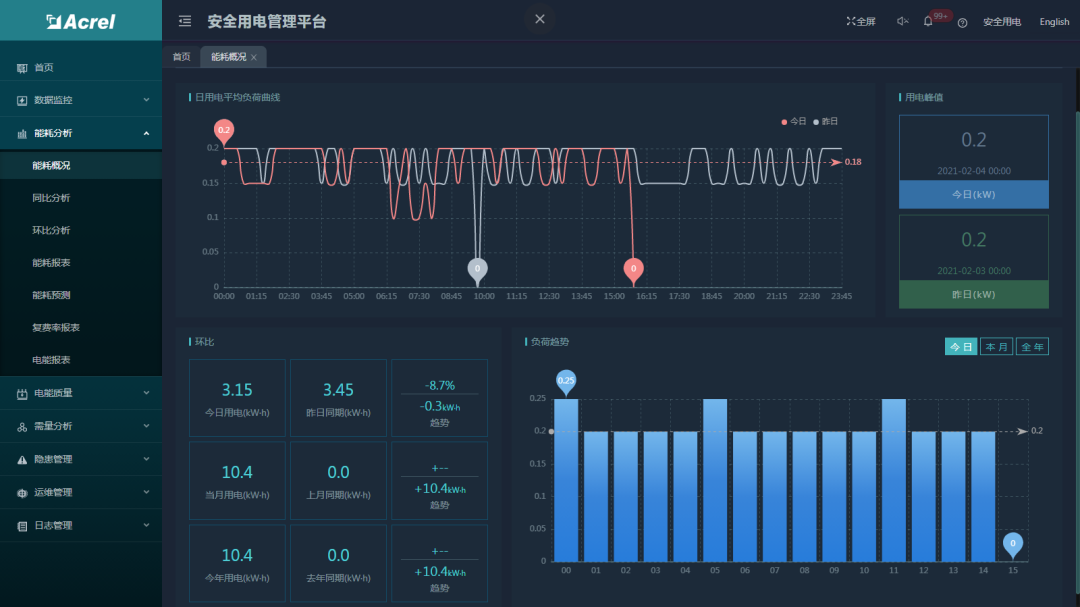Select the 全年 load trend range

click(1033, 347)
